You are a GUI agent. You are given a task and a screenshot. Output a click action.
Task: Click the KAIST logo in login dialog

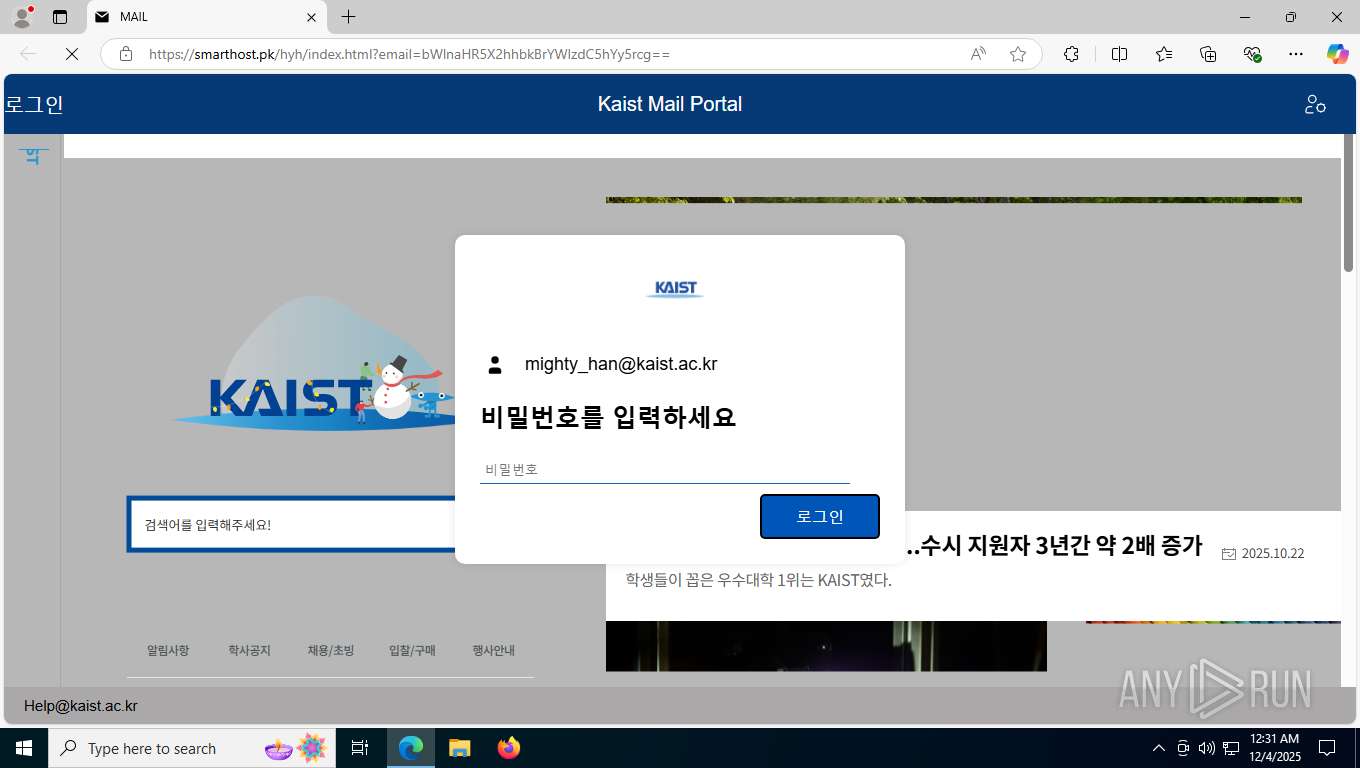pyautogui.click(x=675, y=289)
